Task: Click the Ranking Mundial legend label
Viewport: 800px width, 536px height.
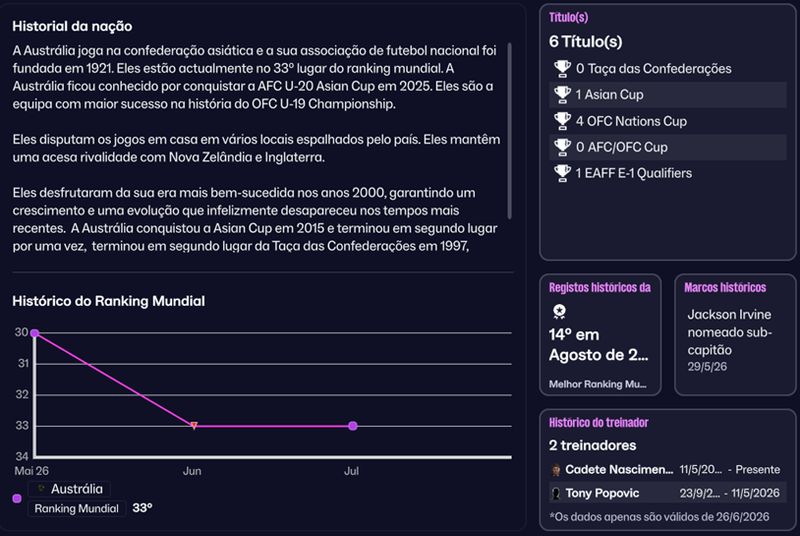Action: (x=77, y=508)
